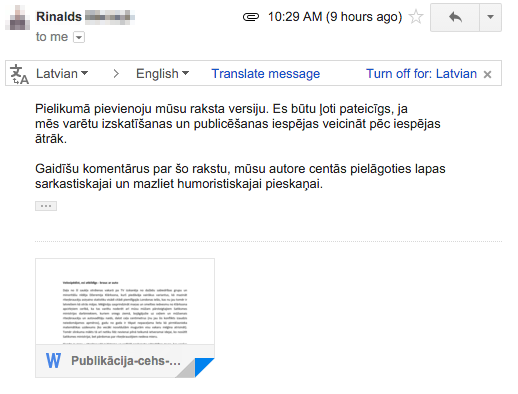
Task: Click paragraph starting 'Pielikumā pievienoju'
Action: 238,124
